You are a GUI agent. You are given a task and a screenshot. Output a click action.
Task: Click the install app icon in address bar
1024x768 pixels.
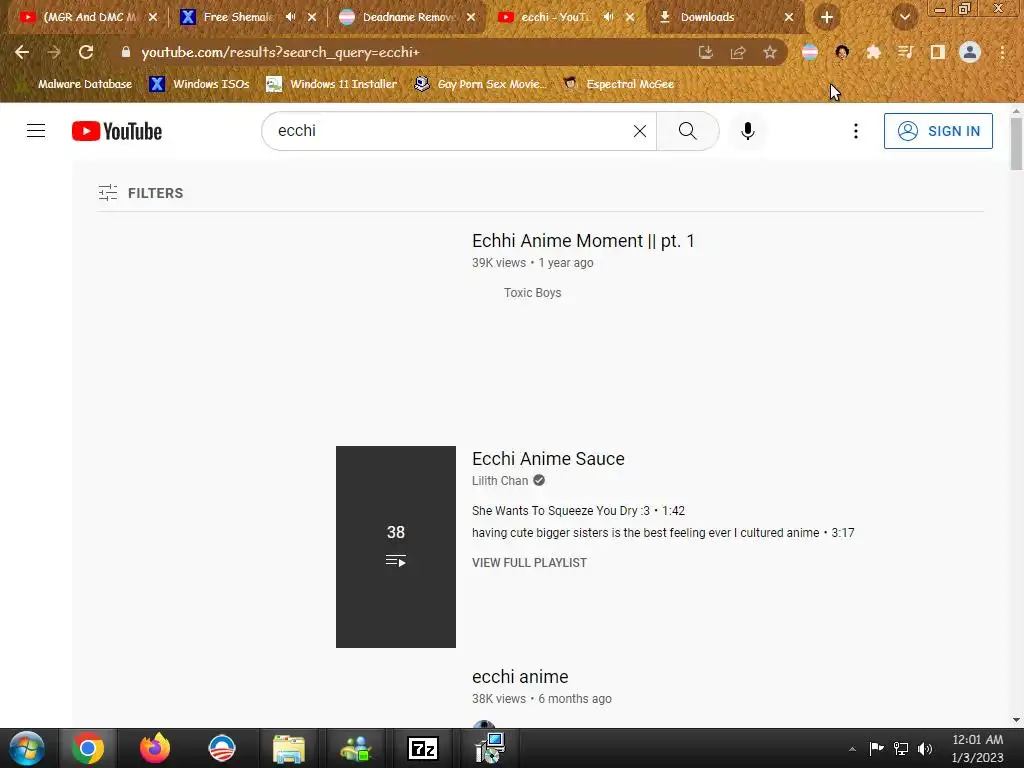705,52
